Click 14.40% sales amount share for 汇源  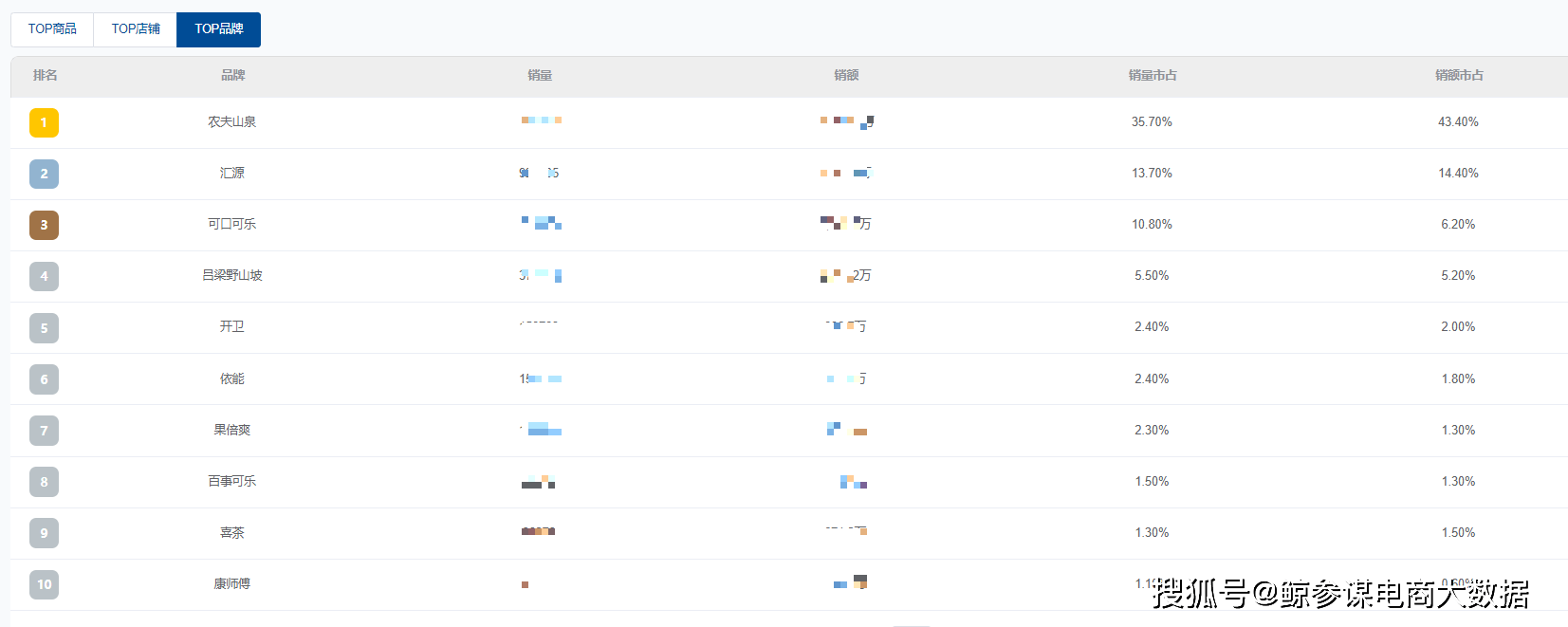pyautogui.click(x=1458, y=174)
